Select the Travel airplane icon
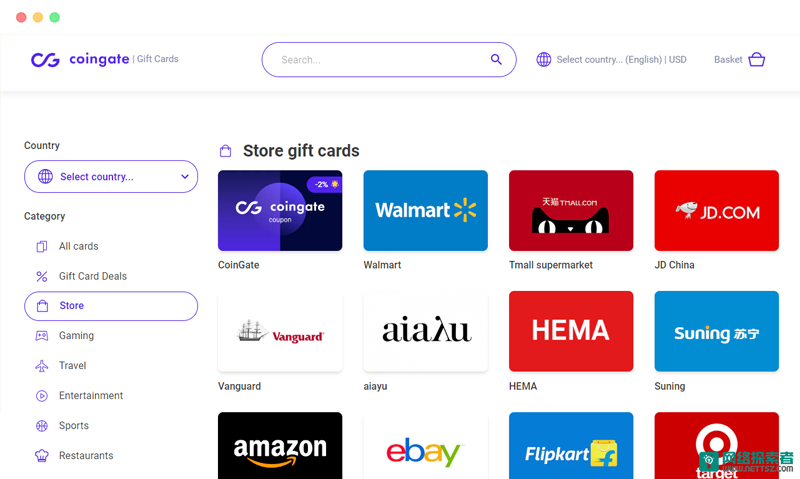800x479 pixels. [42, 366]
